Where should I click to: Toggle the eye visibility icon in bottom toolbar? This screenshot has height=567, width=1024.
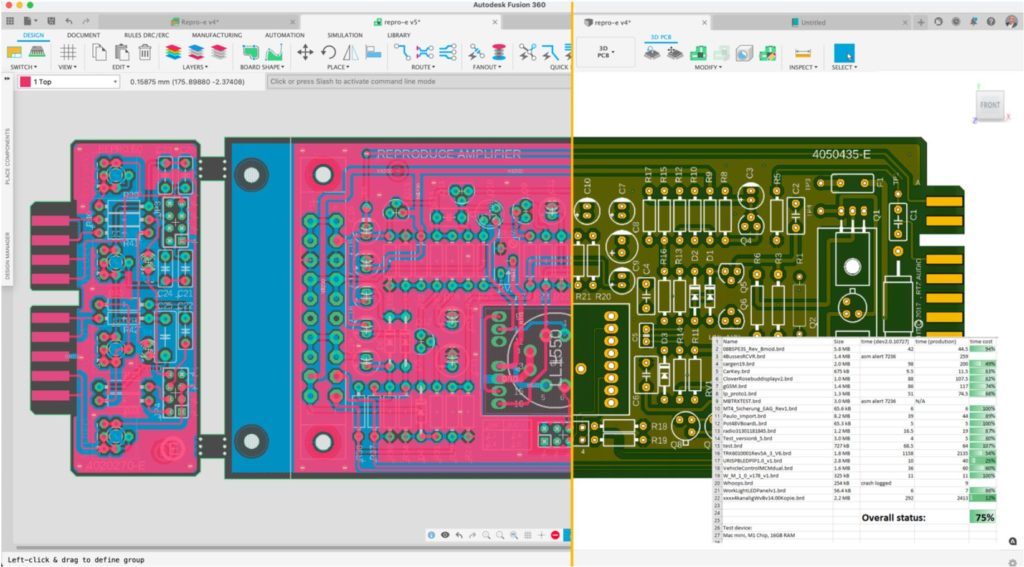click(445, 535)
